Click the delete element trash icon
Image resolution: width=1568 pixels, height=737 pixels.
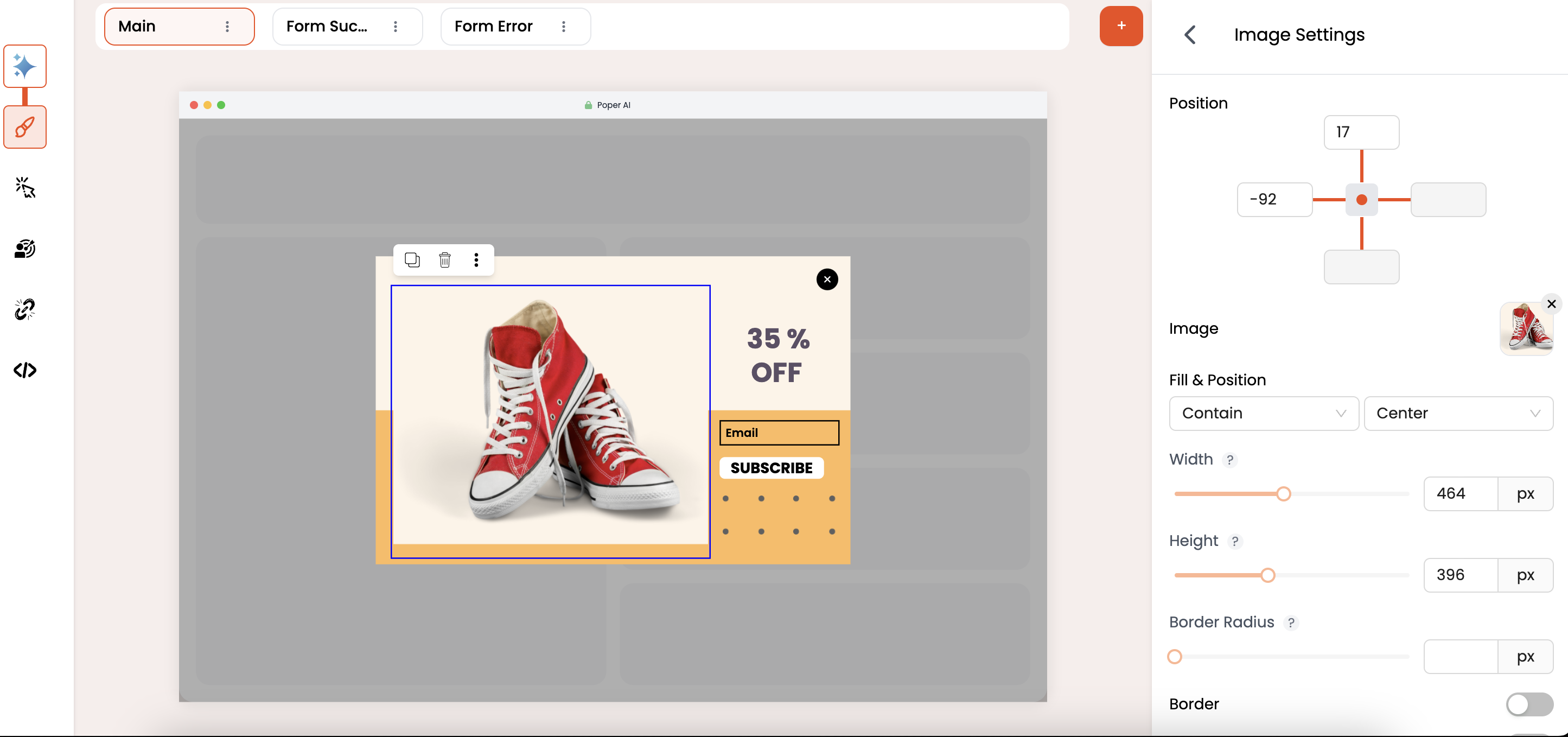(445, 260)
